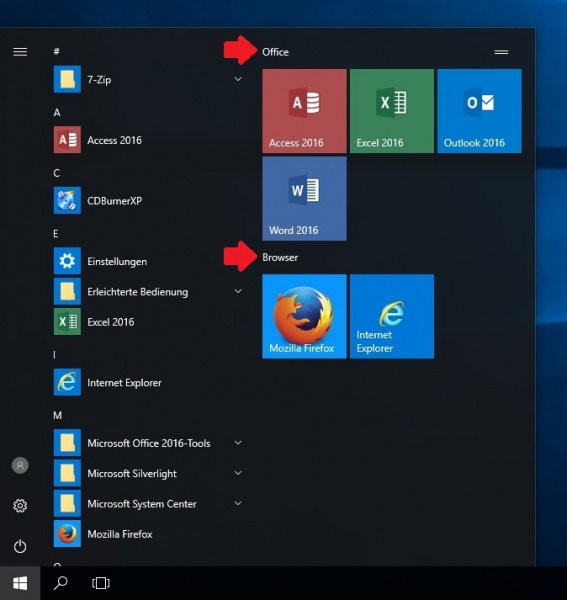Click the Office group title
The height and width of the screenshot is (600, 567).
tap(275, 52)
